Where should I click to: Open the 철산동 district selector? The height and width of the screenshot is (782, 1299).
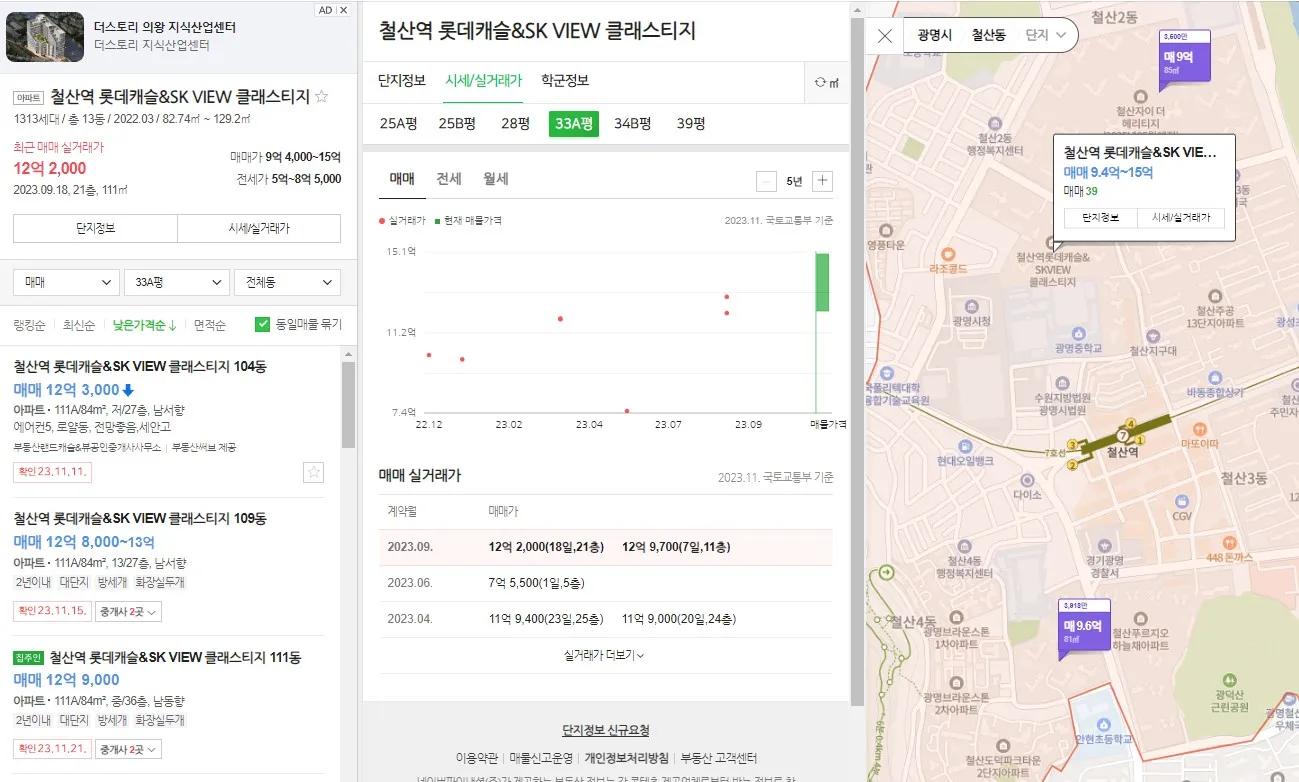989,36
